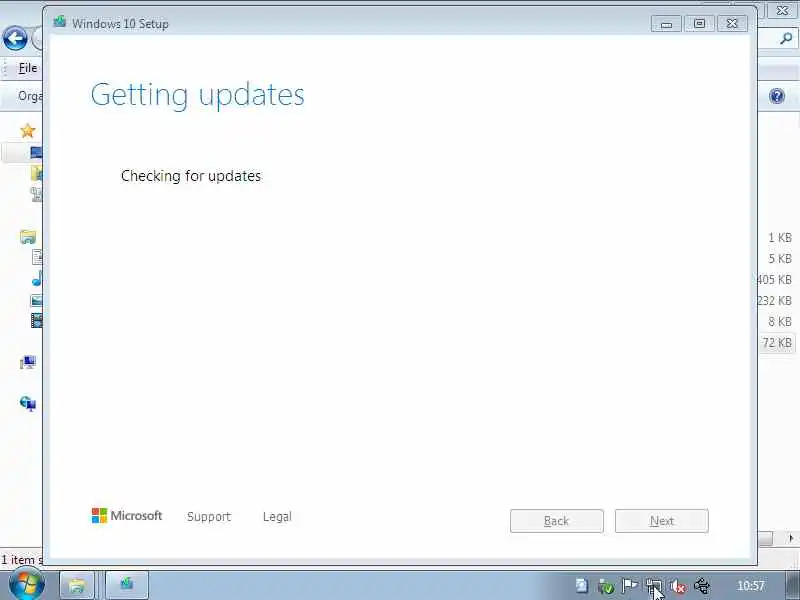Click the Next button in Windows 10 Setup
800x600 pixels.
tap(662, 521)
